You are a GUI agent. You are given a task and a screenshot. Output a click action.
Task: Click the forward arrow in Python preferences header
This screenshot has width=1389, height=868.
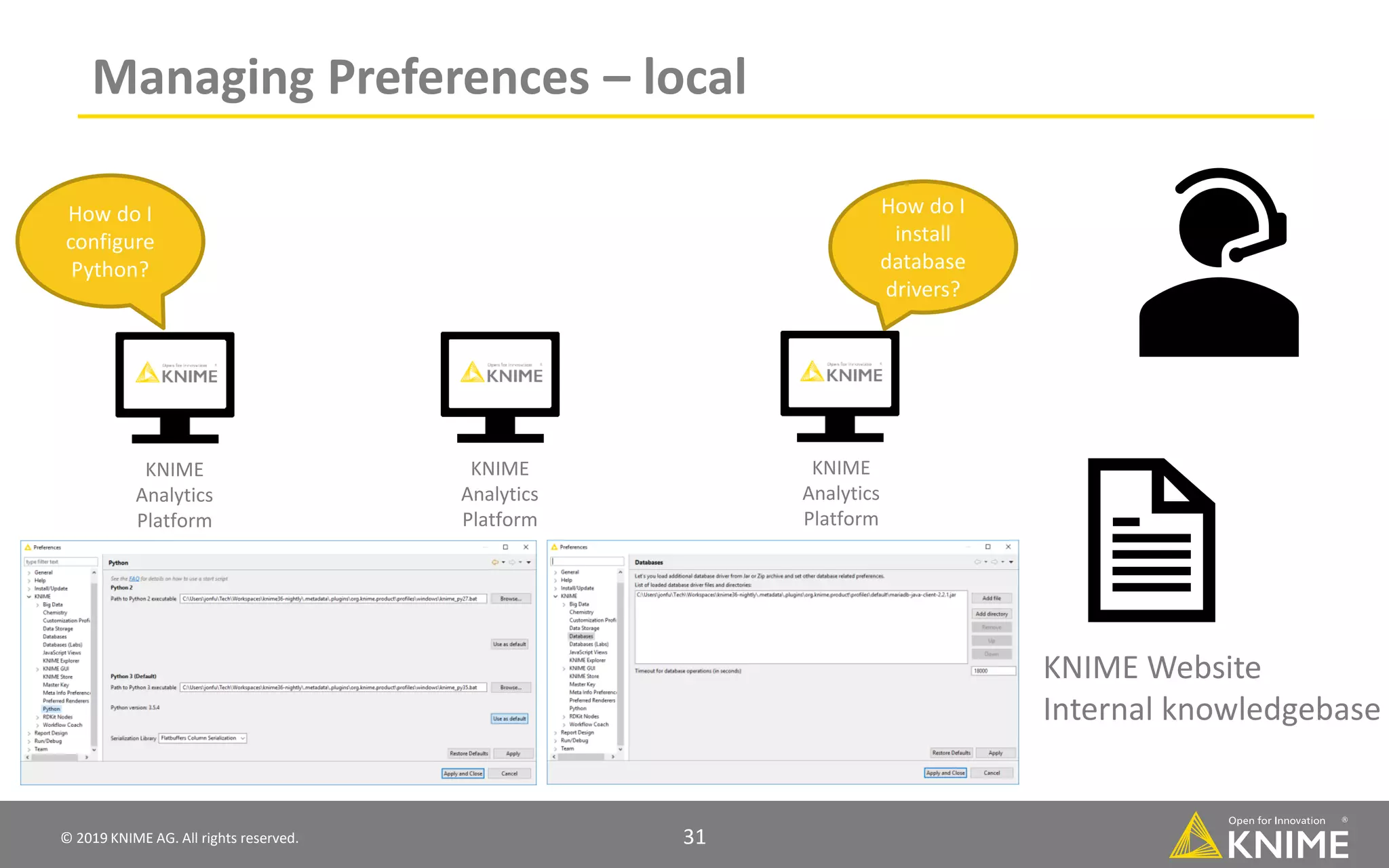512,562
